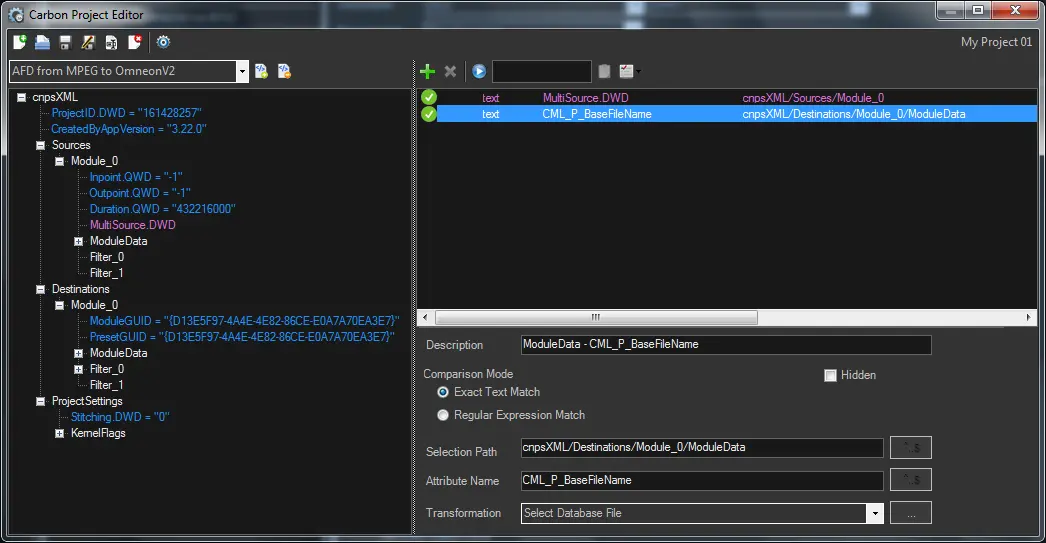Open settings with the blue gear icon
Image resolution: width=1046 pixels, height=543 pixels.
pyautogui.click(x=164, y=42)
